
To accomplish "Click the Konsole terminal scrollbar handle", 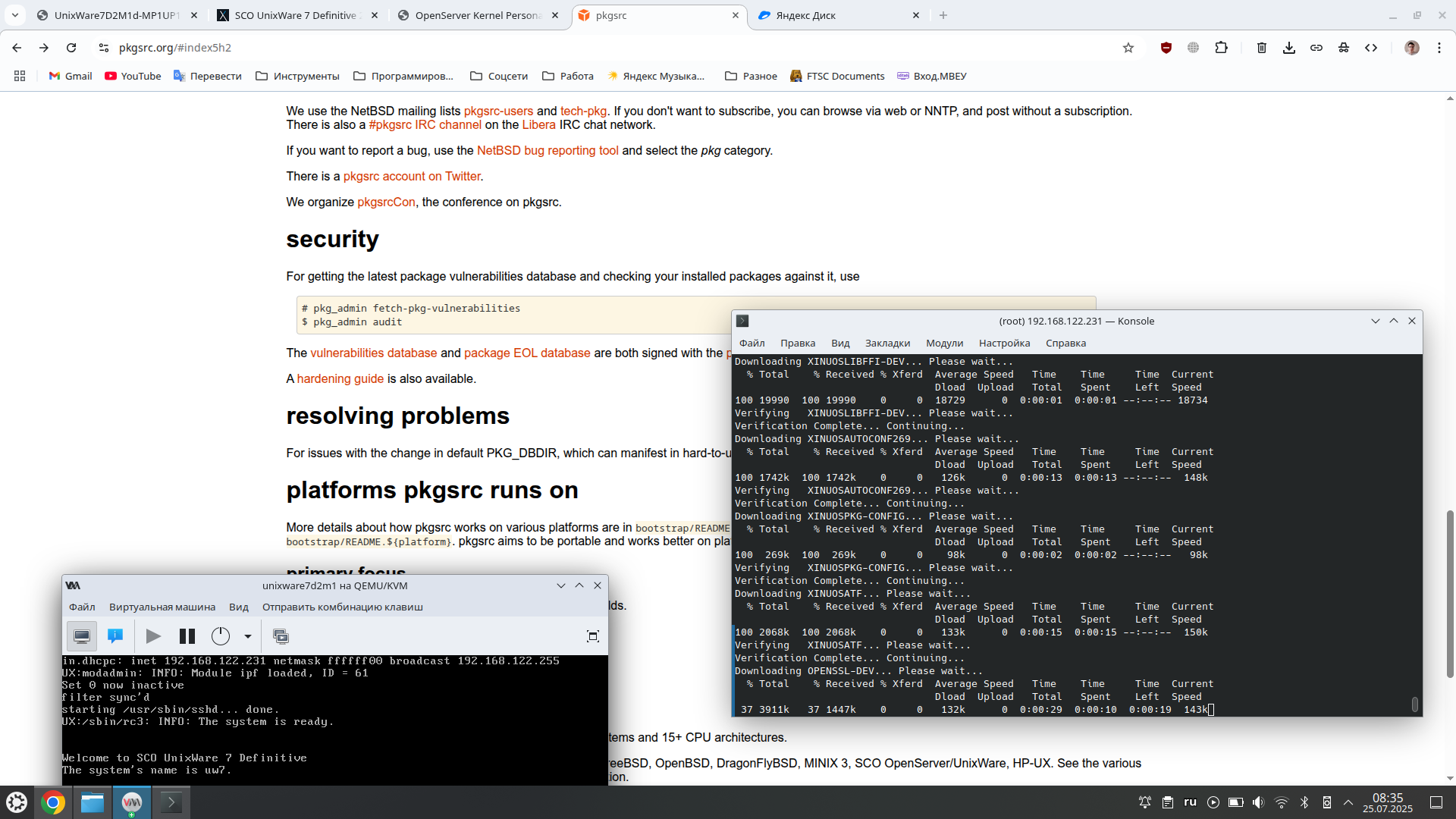I will click(1414, 704).
